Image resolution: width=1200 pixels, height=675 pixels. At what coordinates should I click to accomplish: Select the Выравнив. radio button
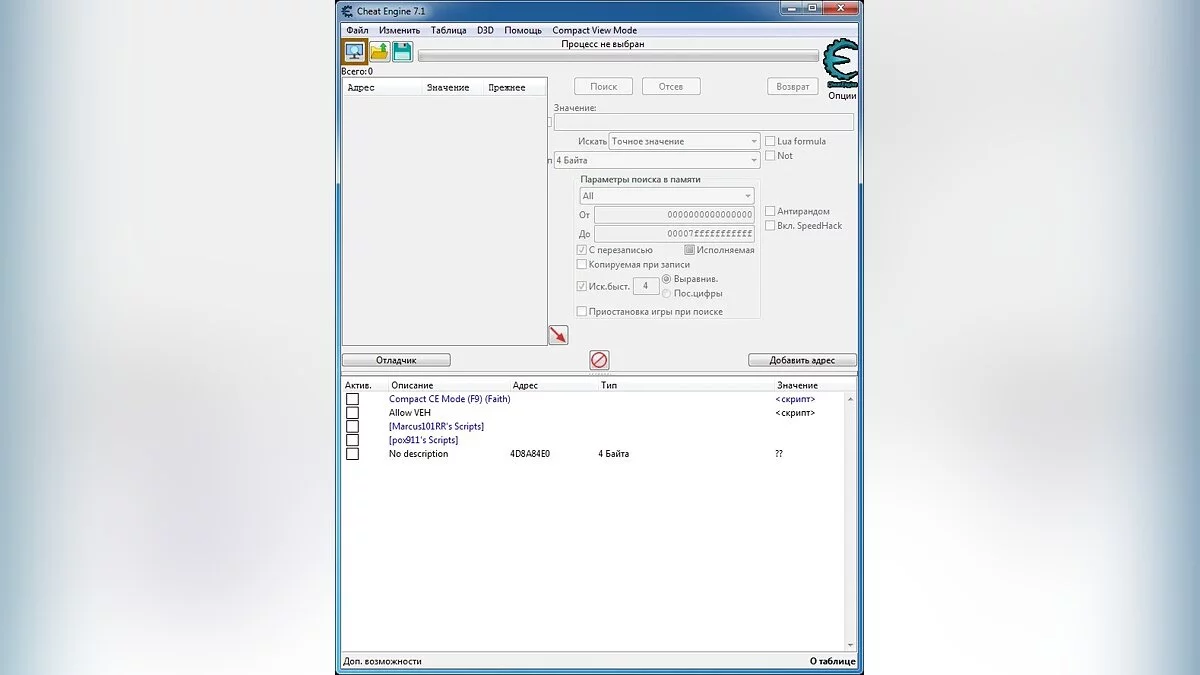(x=666, y=279)
